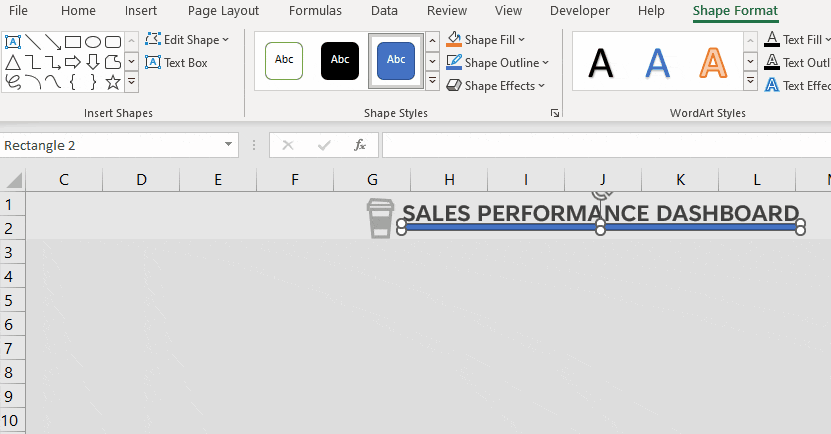Select the star shape in the shapes gallery
This screenshot has width=831, height=434.
(x=112, y=81)
